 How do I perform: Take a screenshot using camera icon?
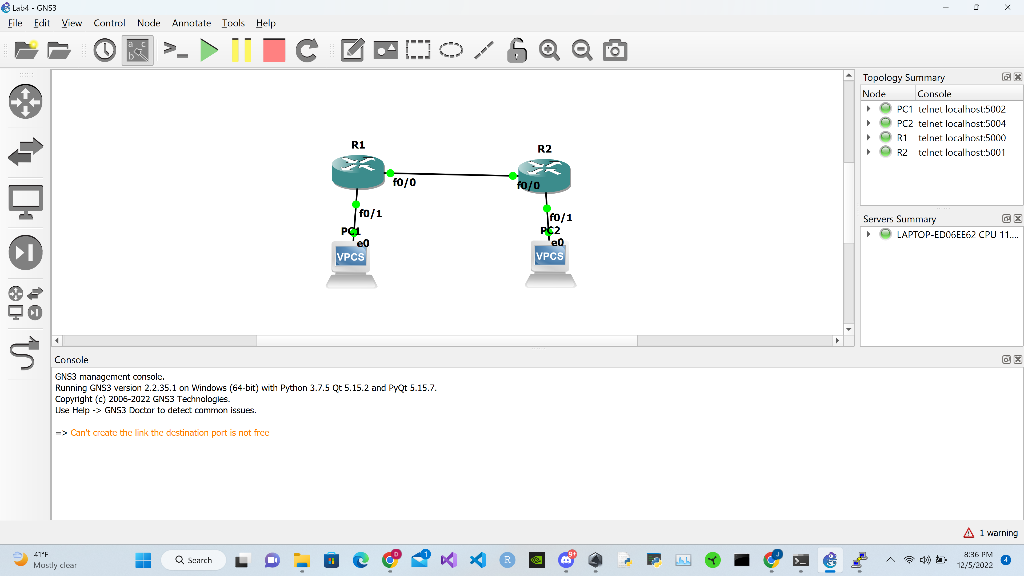tap(614, 49)
